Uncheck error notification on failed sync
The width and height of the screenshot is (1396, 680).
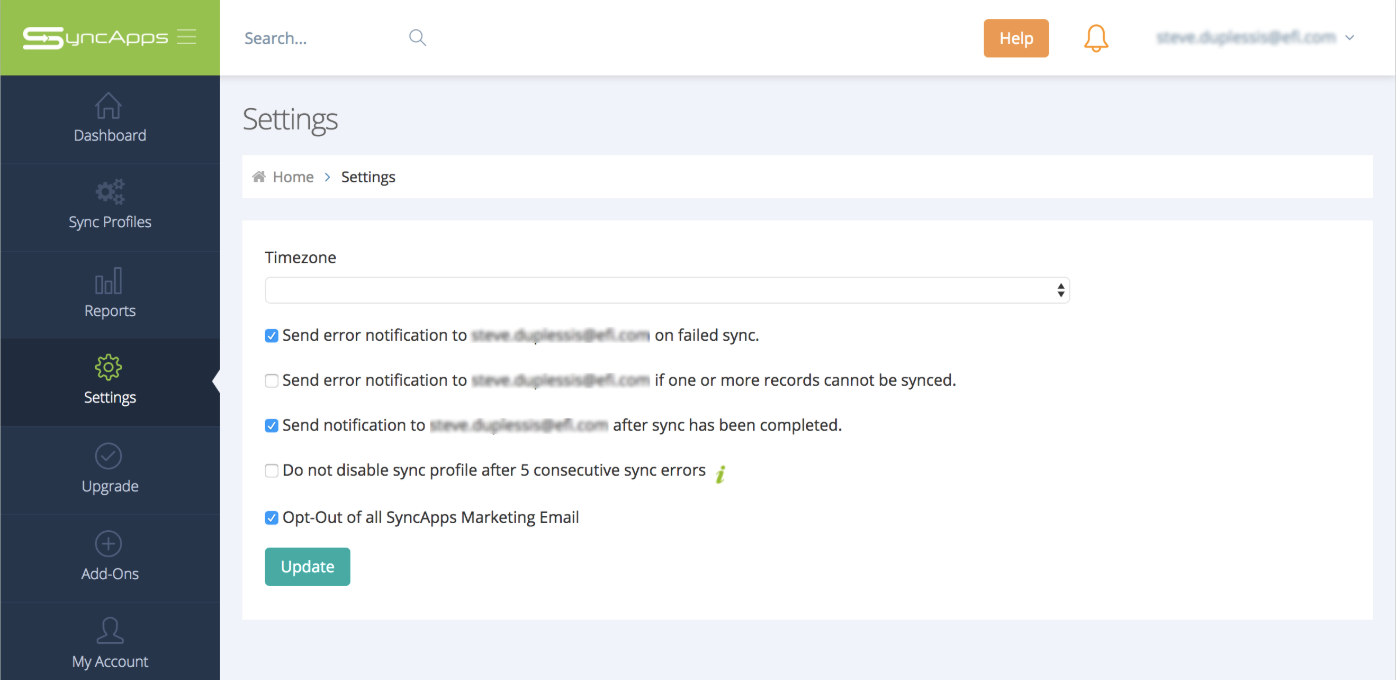pyautogui.click(x=271, y=336)
